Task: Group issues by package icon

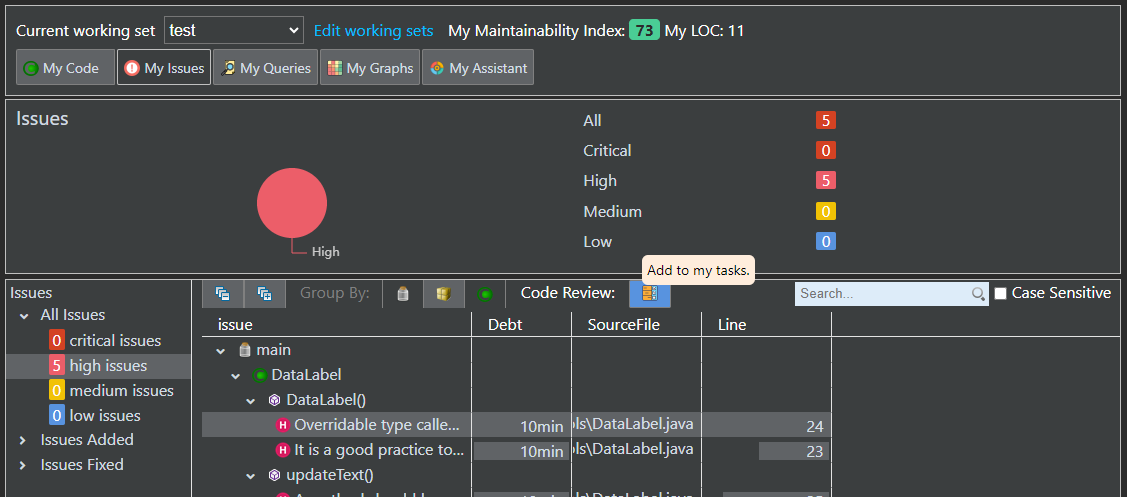Action: 444,294
